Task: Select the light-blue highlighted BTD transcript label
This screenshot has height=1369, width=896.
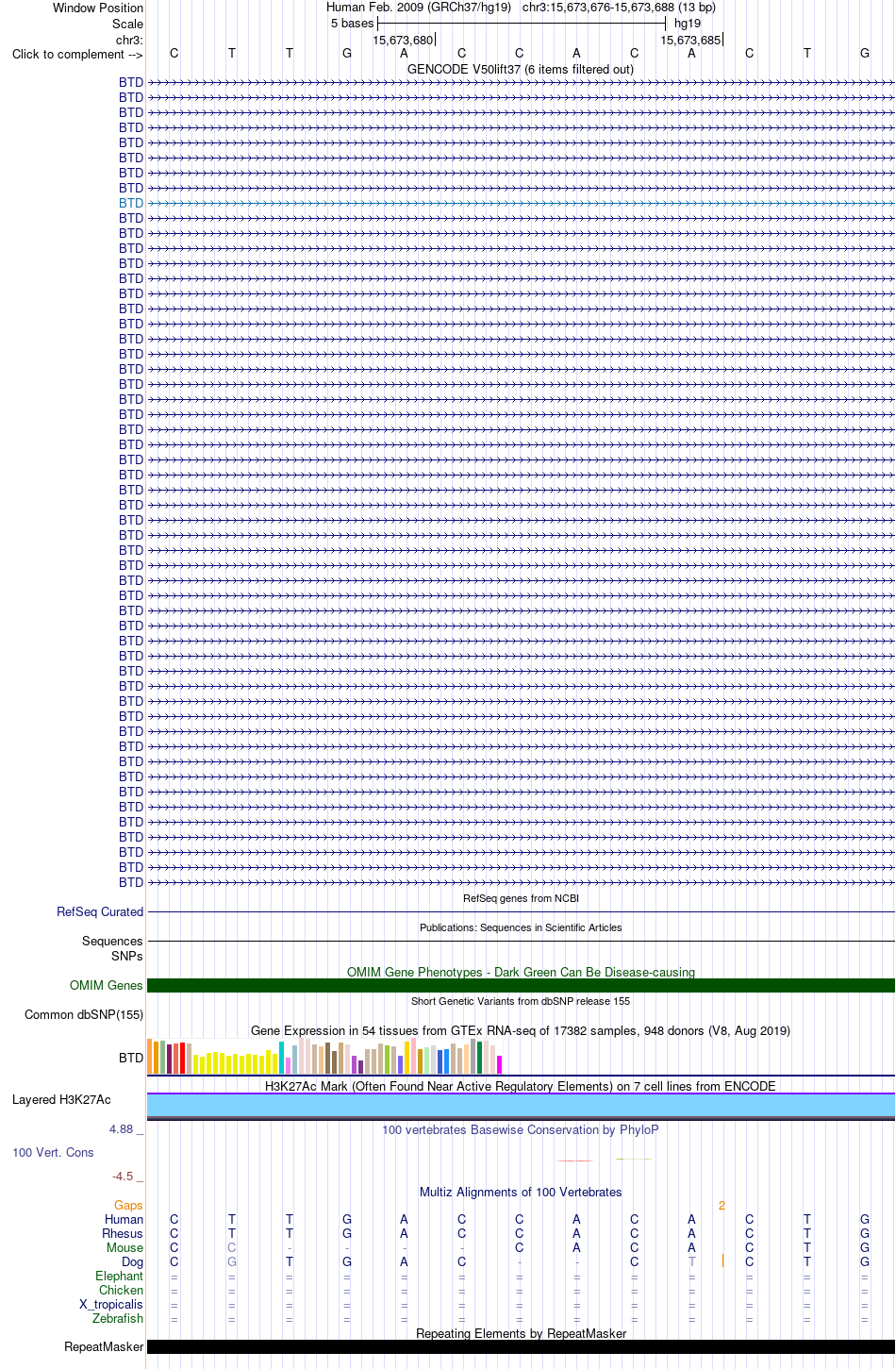Action: coord(131,203)
